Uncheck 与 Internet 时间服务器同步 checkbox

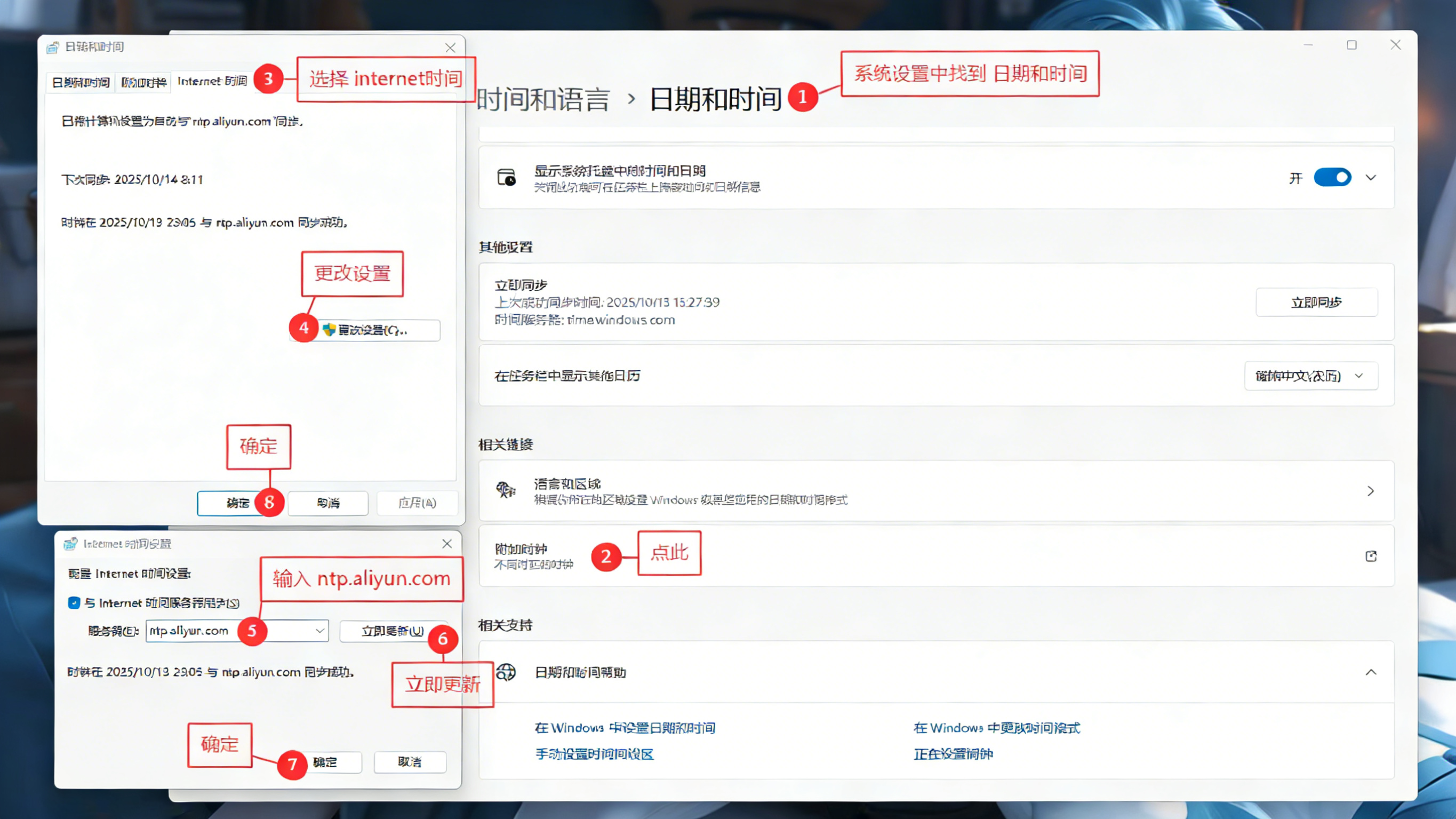click(74, 603)
